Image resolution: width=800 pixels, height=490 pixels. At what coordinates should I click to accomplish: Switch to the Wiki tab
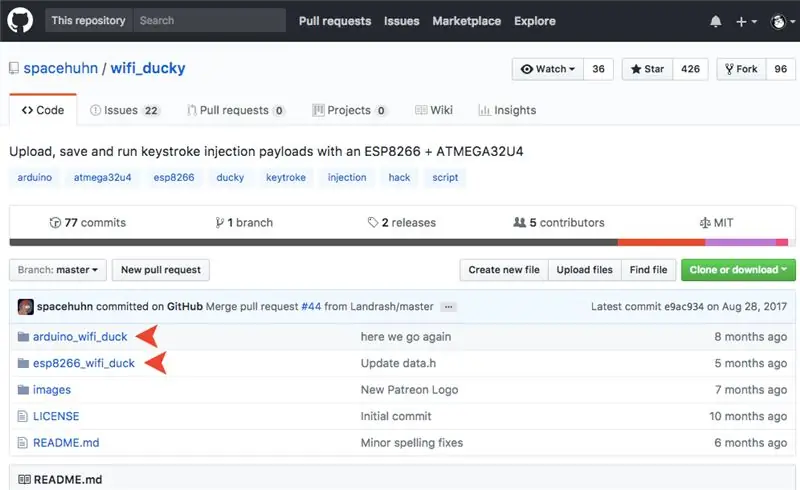point(434,110)
